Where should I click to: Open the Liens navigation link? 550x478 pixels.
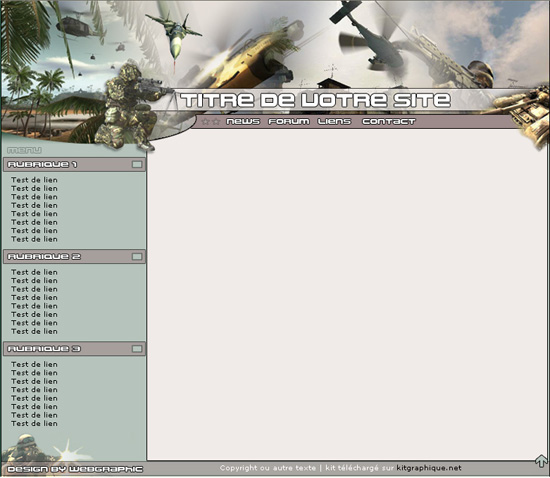(334, 122)
